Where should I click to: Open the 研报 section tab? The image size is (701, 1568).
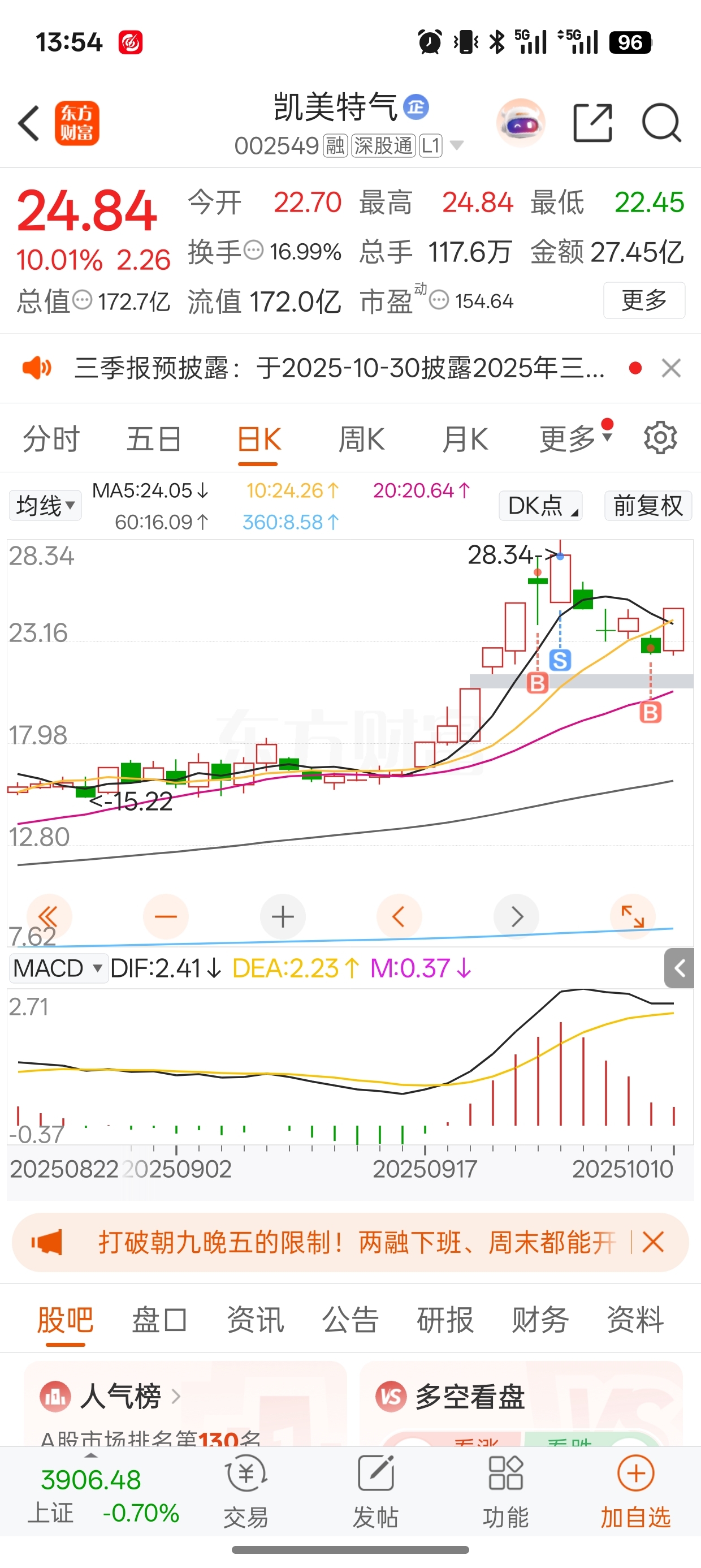click(x=445, y=1321)
